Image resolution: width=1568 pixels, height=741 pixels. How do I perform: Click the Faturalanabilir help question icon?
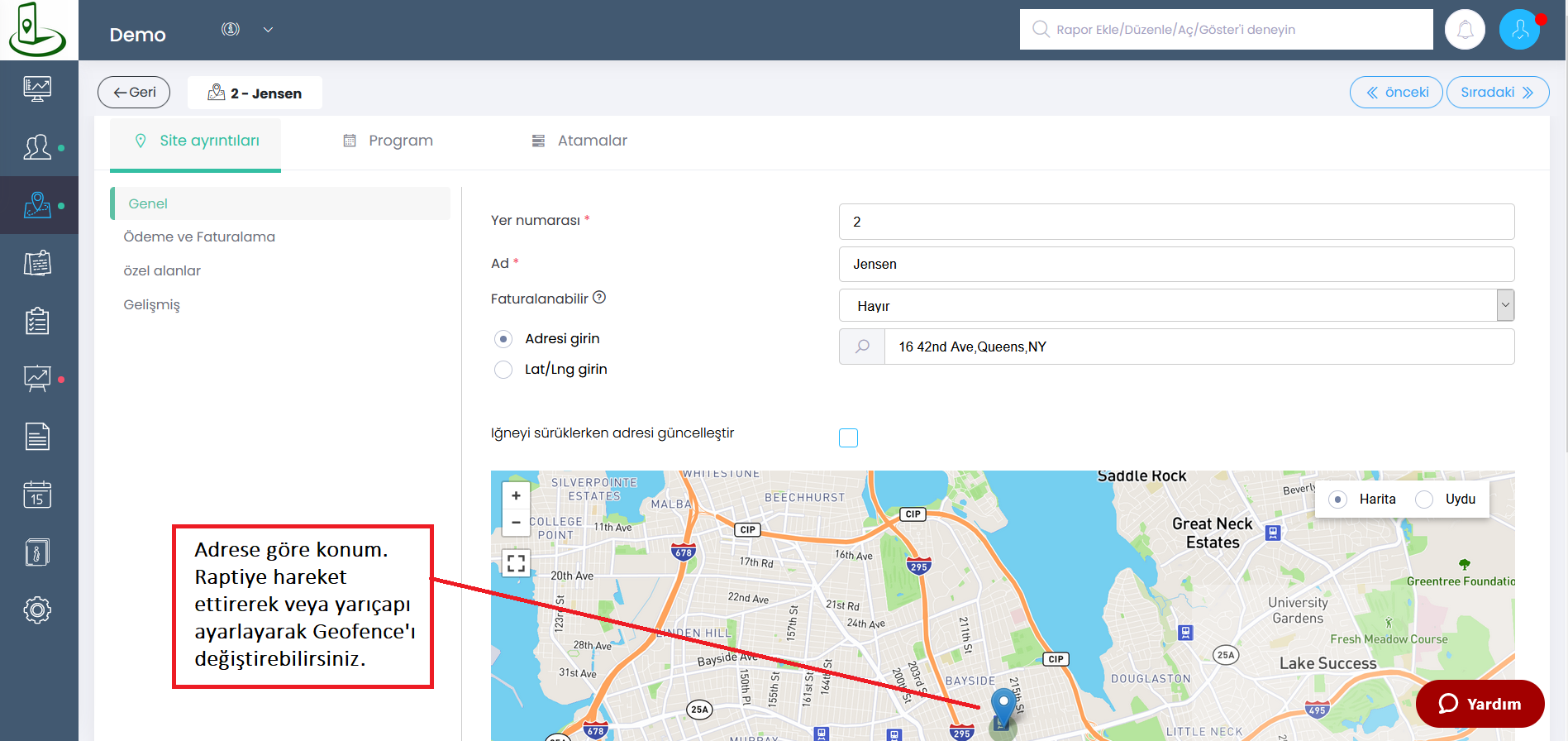[x=599, y=298]
